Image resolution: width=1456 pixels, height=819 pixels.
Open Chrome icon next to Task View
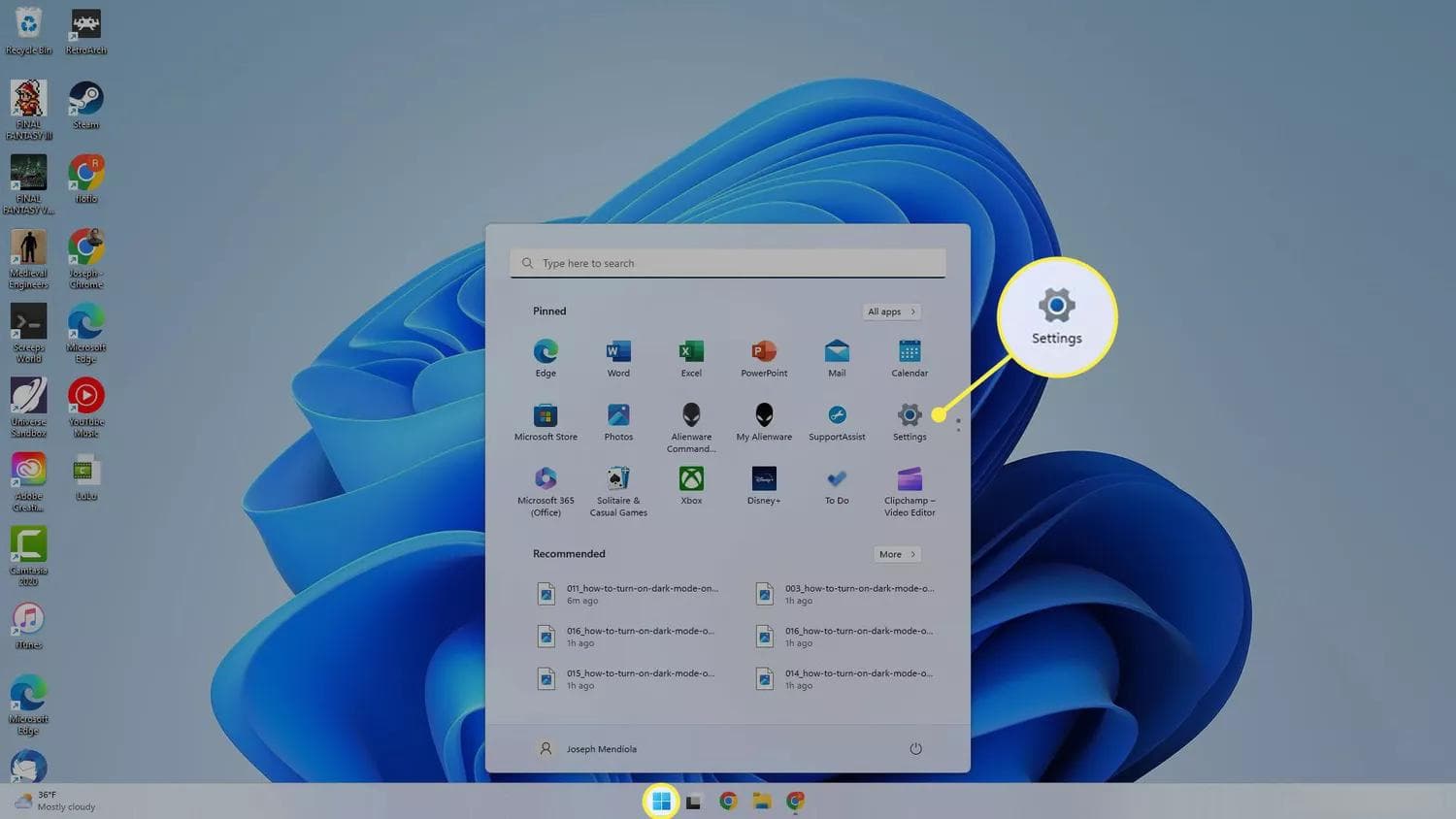[x=728, y=802]
